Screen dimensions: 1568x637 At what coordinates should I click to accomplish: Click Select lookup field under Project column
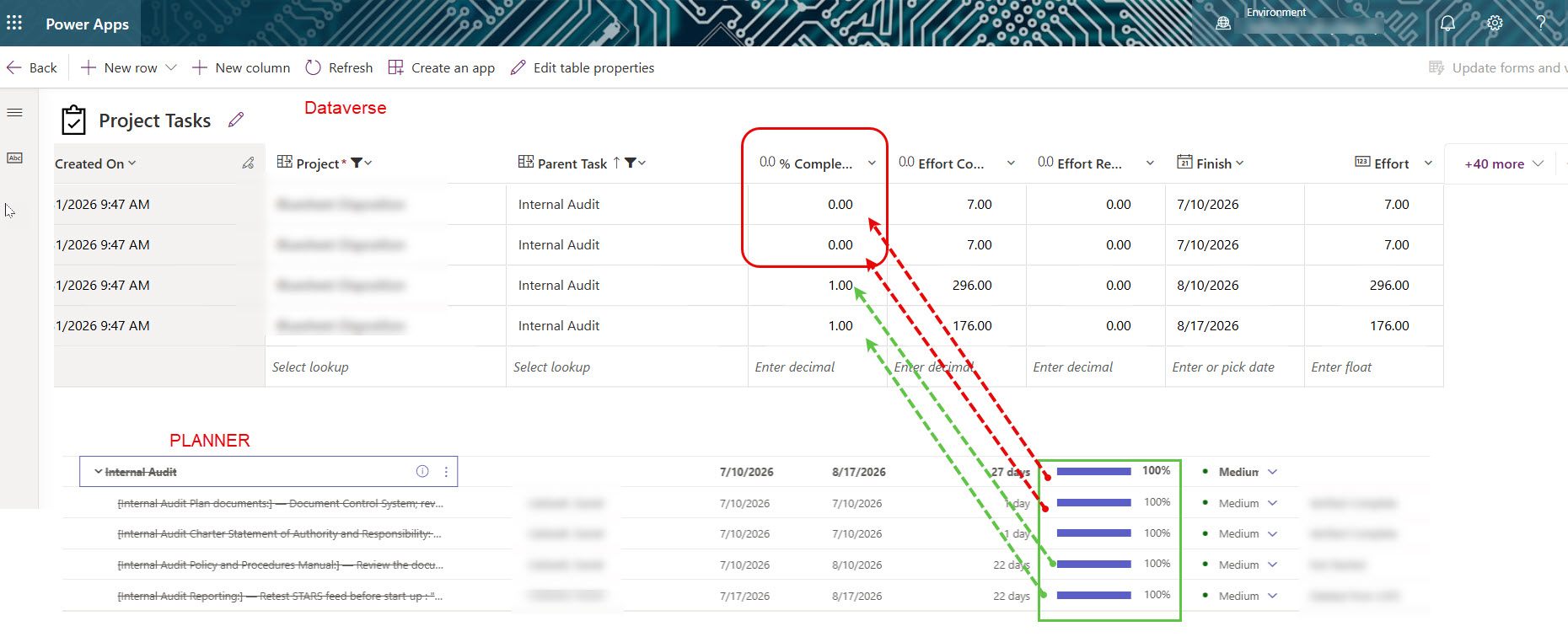coord(385,367)
